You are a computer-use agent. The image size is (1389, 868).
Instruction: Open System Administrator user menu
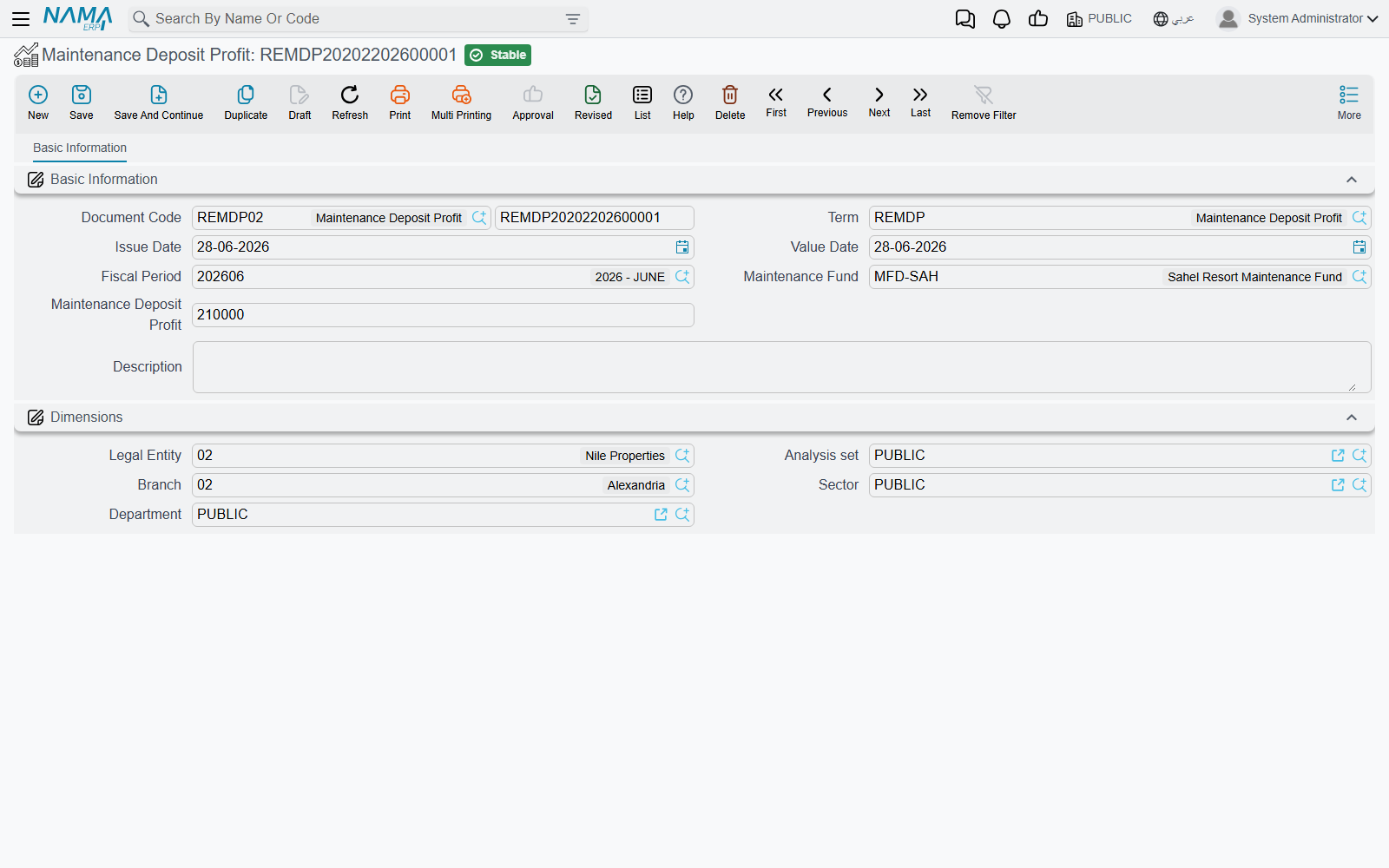point(1298,19)
